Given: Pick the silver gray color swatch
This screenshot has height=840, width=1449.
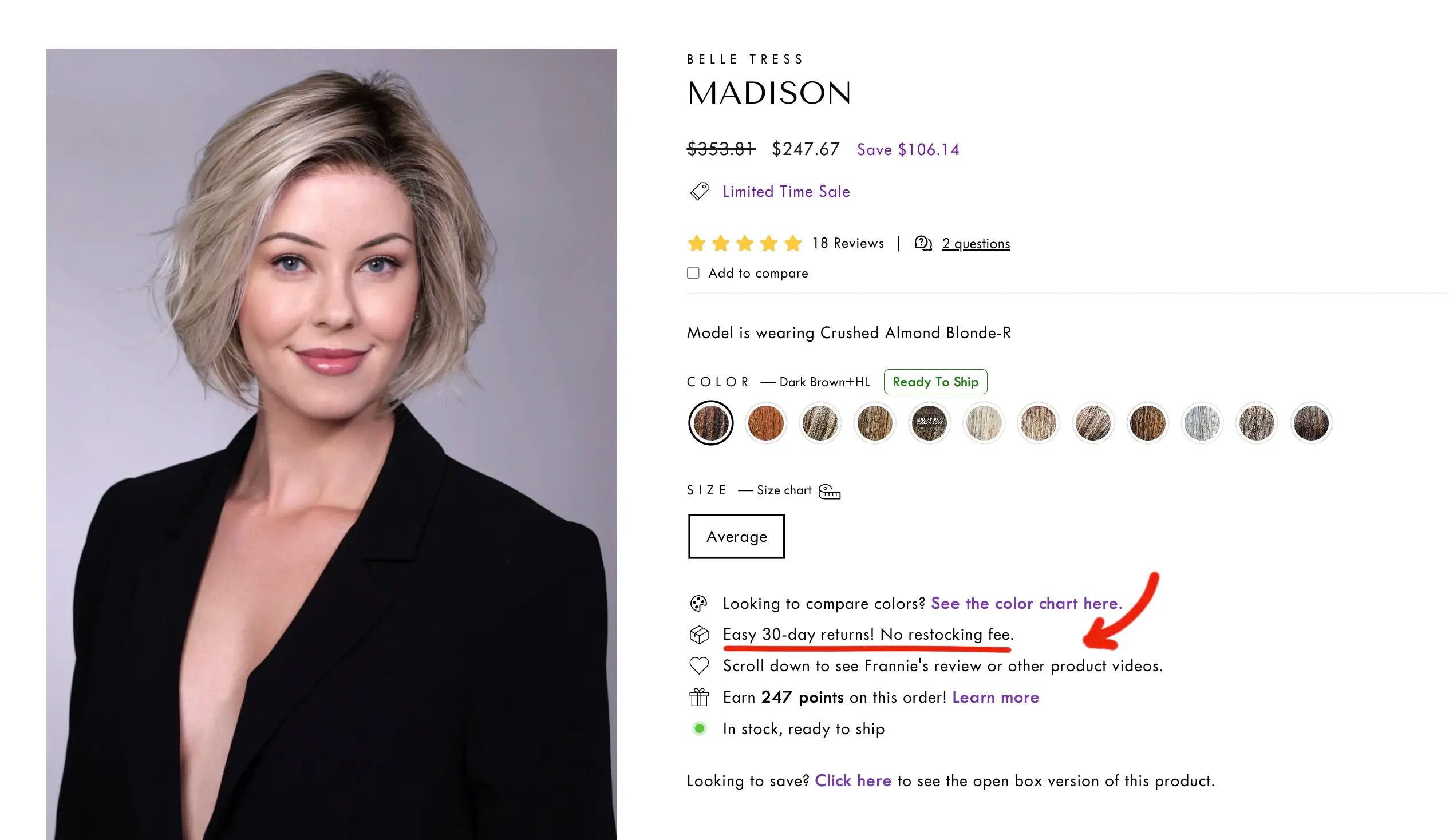Looking at the screenshot, I should [1202, 423].
